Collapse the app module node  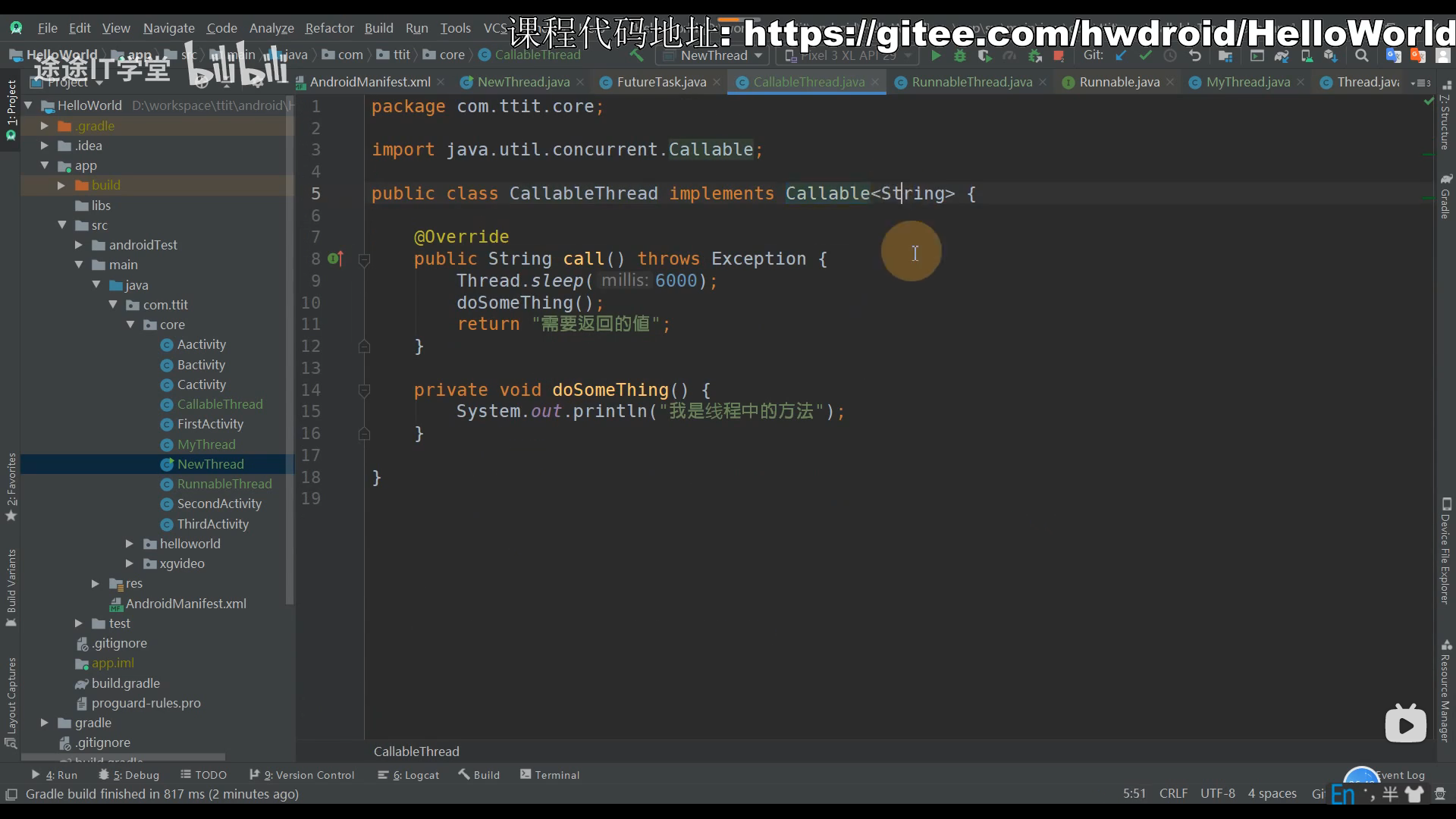(x=45, y=165)
